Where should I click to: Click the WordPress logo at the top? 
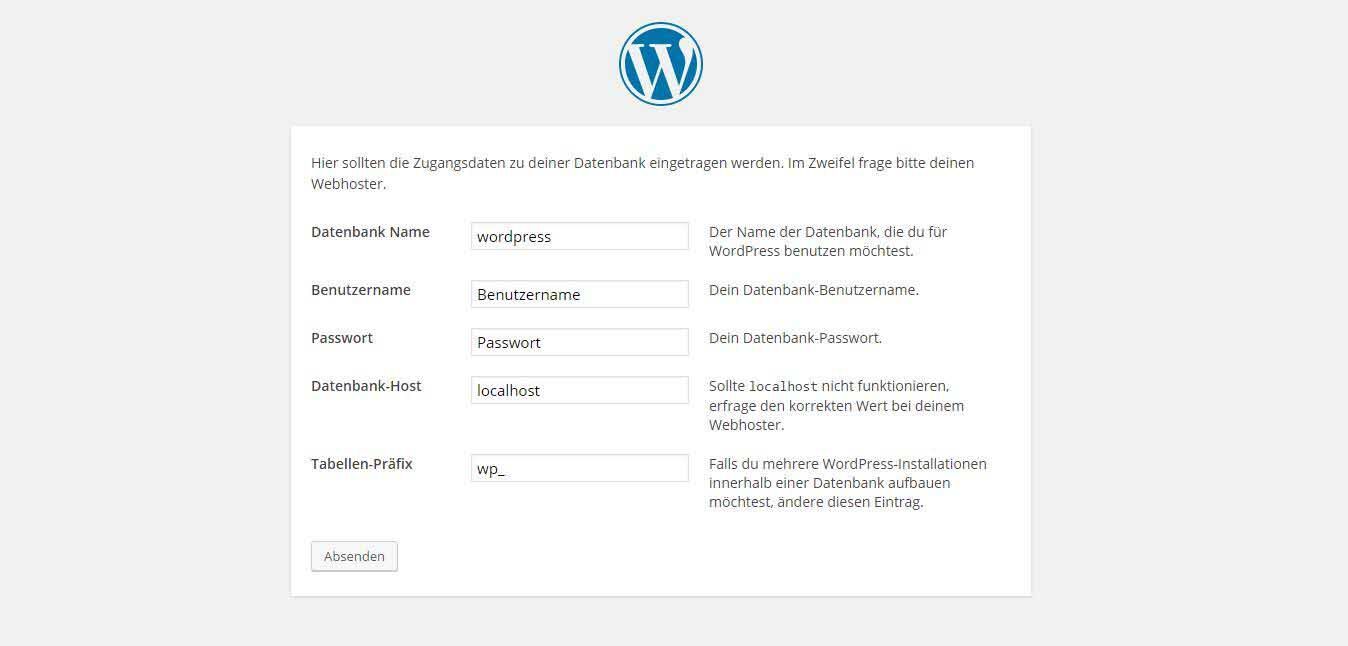661,64
